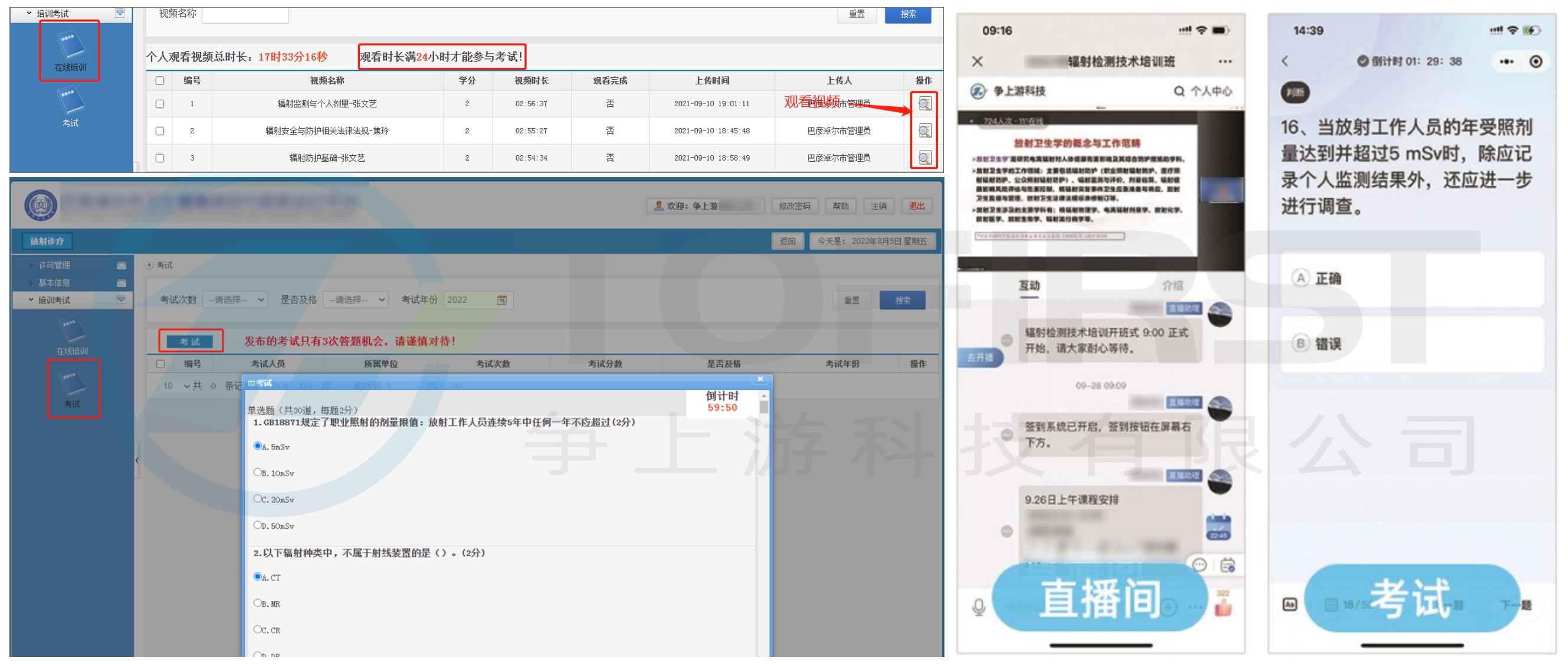
Task: Click mail icon beside 基本信息
Action: pos(121,283)
